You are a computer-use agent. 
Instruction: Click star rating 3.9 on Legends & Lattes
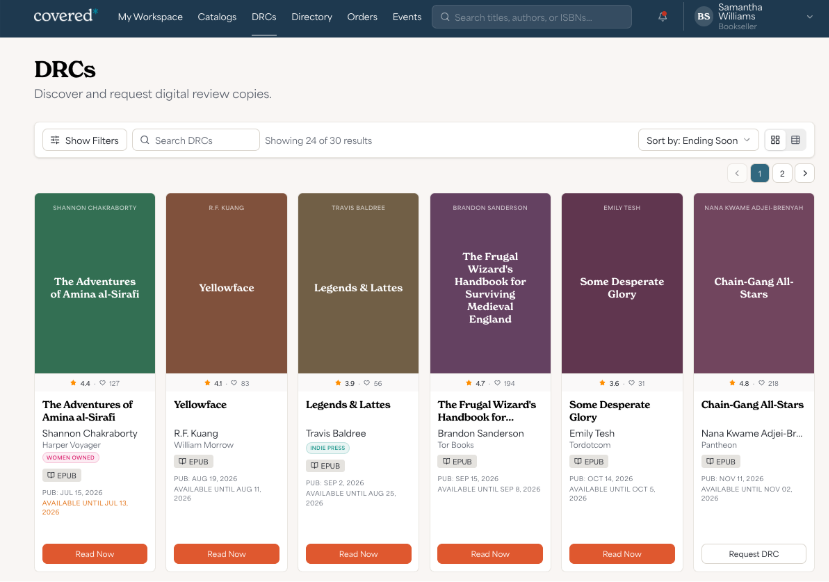tap(345, 383)
